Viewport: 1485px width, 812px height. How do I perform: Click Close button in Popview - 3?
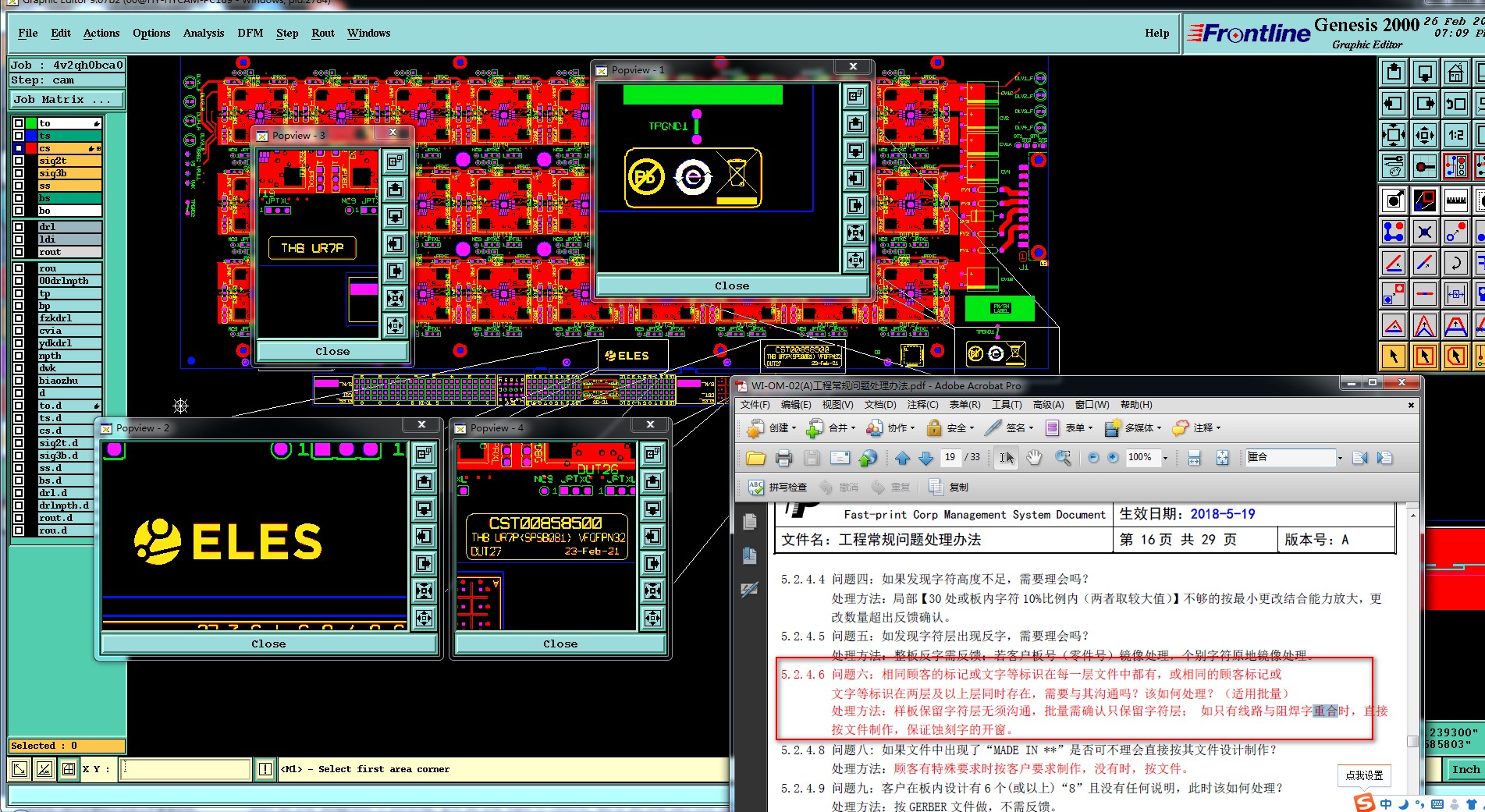(332, 352)
